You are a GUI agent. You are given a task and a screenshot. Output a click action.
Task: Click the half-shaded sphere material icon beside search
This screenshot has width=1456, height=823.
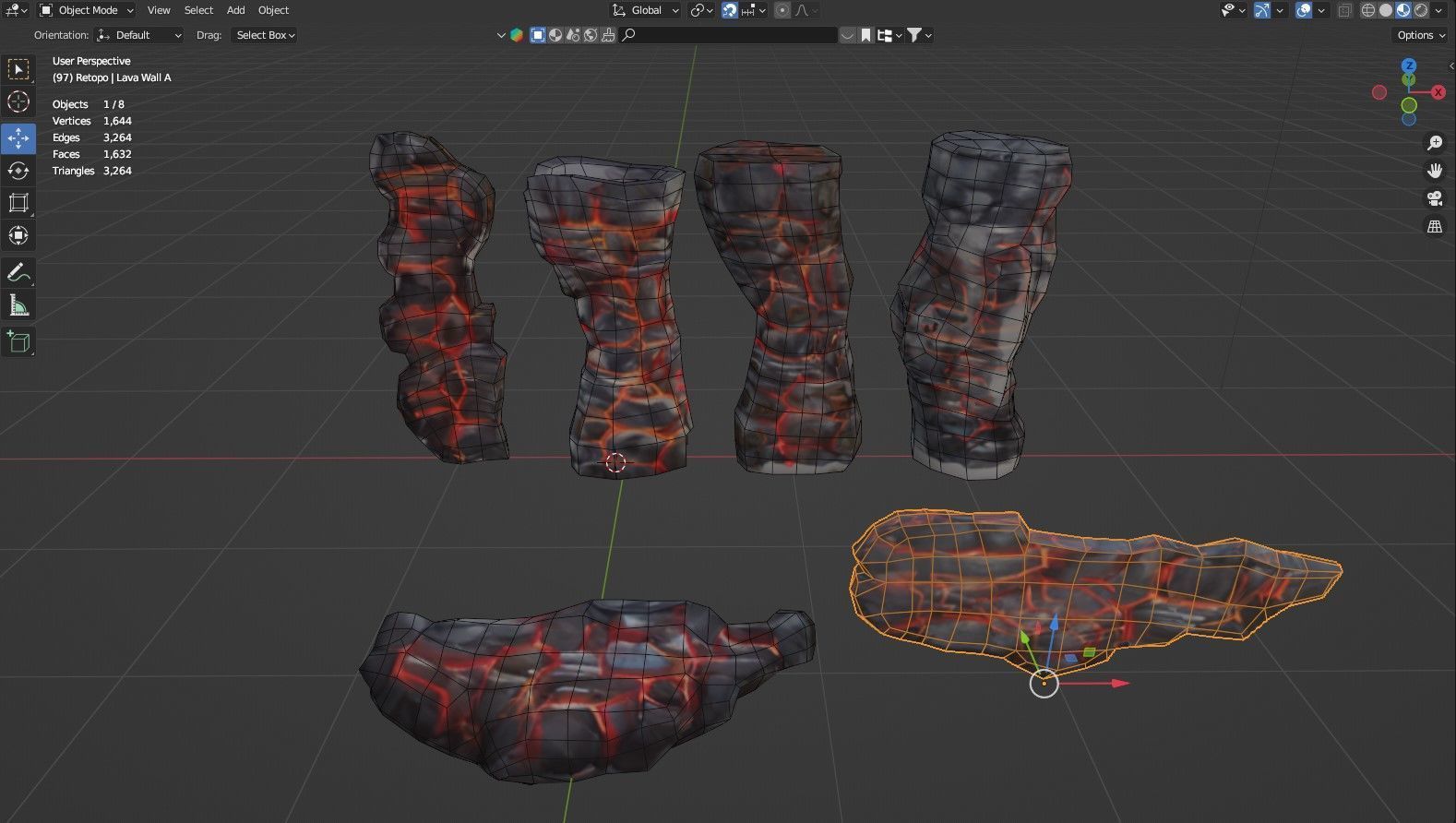coord(555,35)
